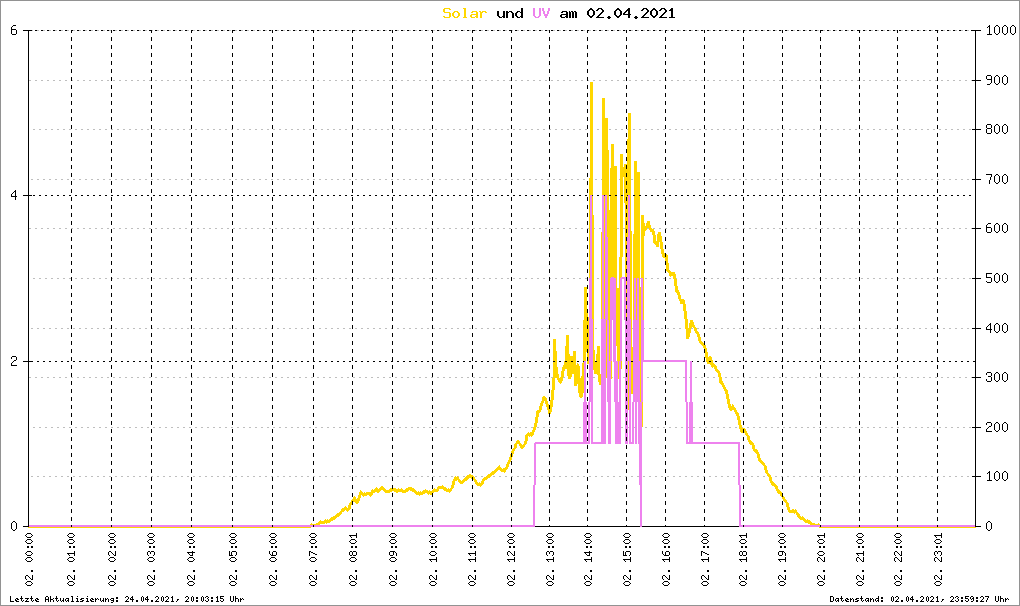Click right axis label '1000'

[1000, 31]
